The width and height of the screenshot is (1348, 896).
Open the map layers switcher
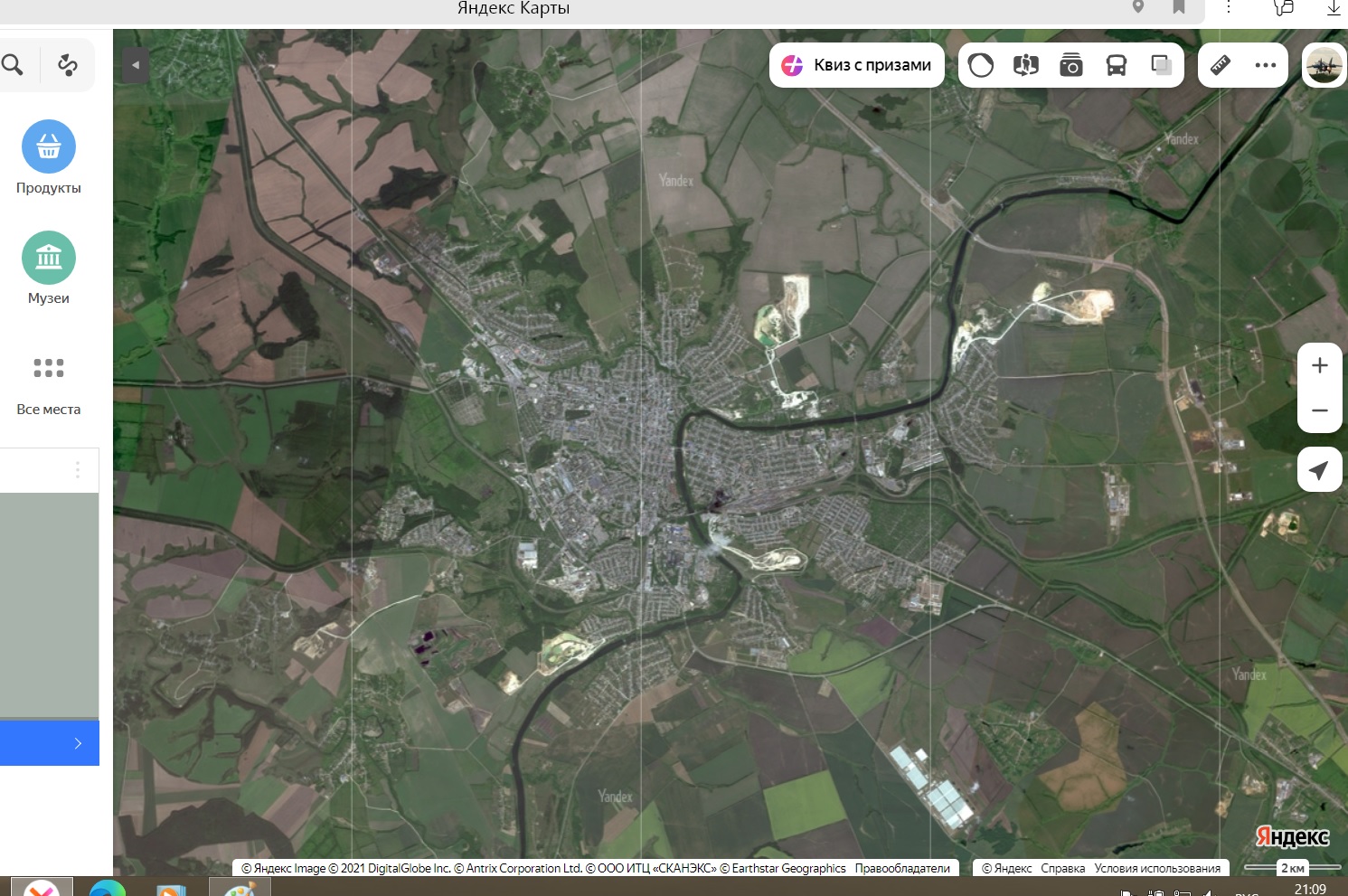tap(1162, 65)
